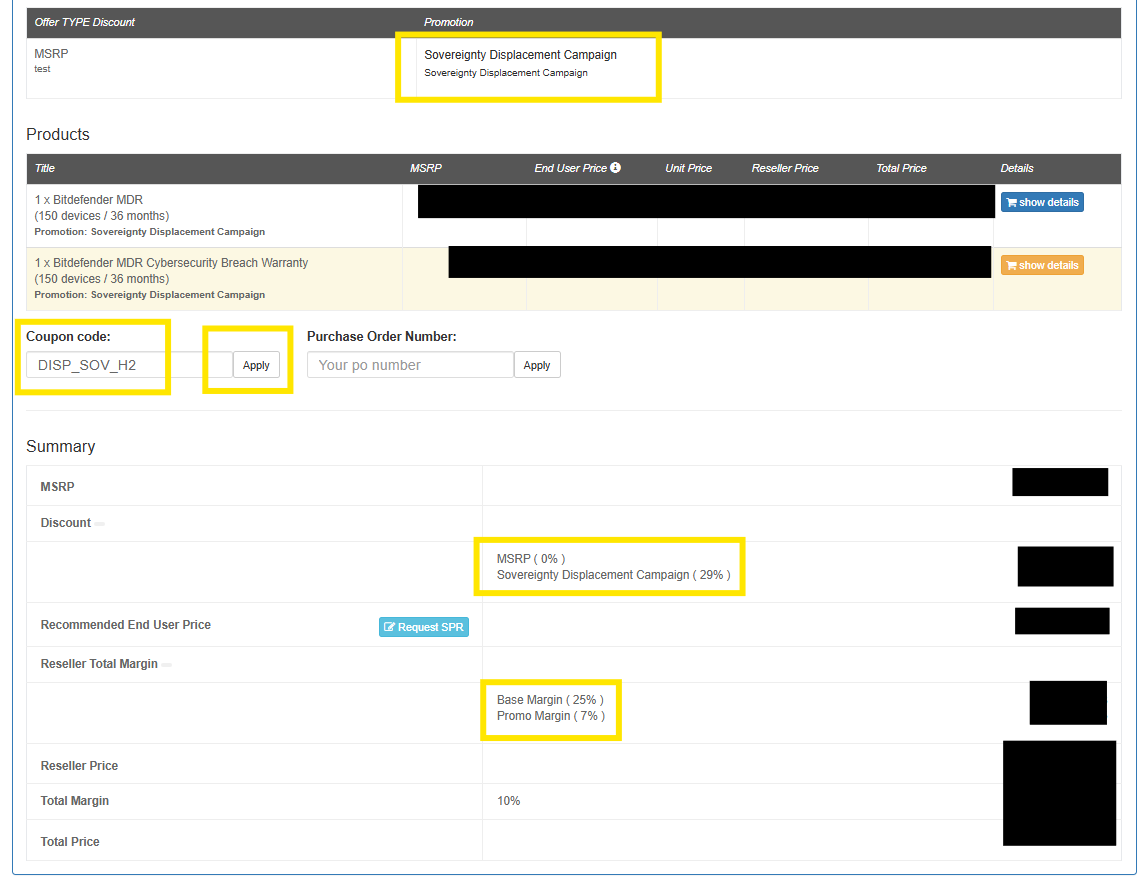1143x883 pixels.
Task: Click the 'Coupon code:' label
Action: 69,336
